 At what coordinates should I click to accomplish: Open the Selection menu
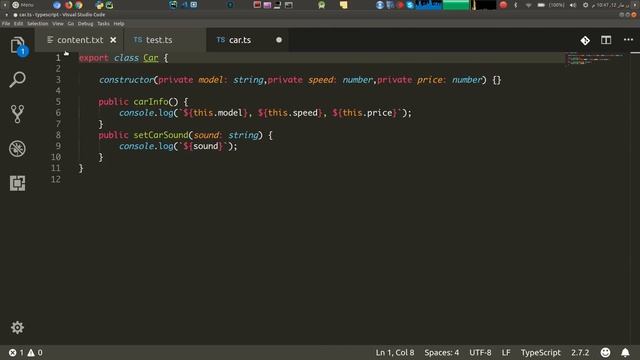pos(38,24)
